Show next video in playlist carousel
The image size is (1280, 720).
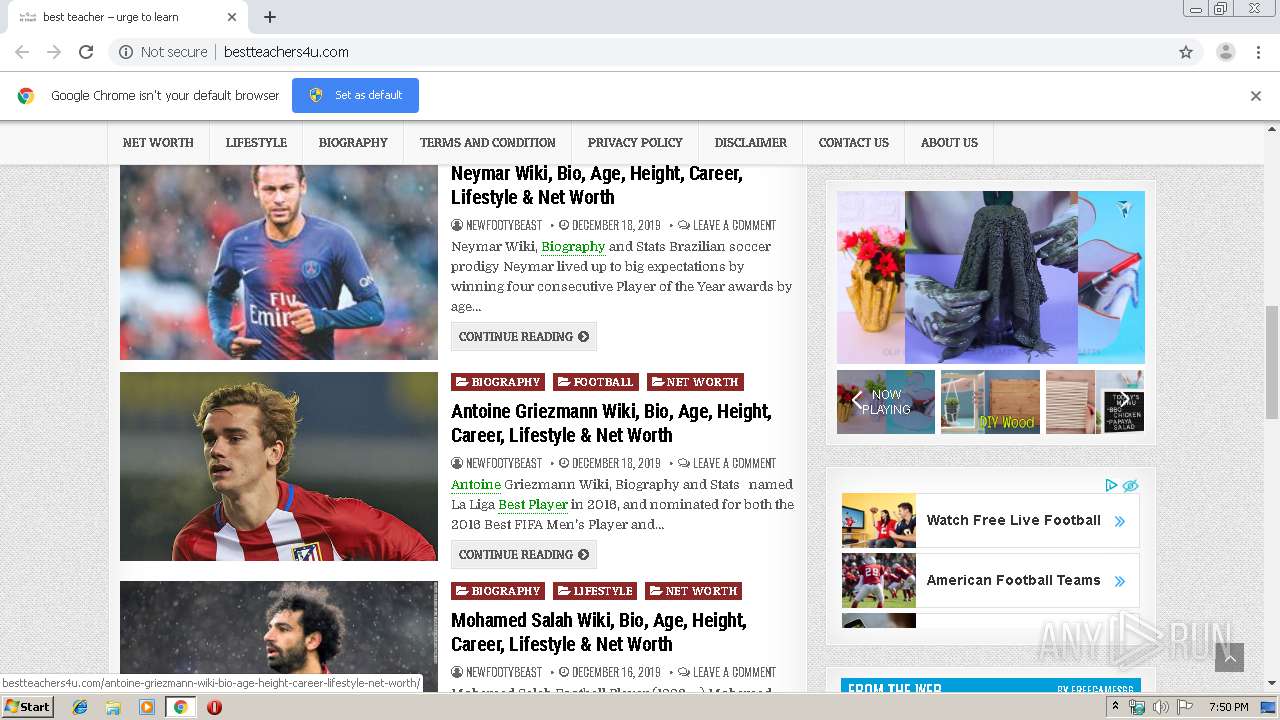pyautogui.click(x=1124, y=399)
